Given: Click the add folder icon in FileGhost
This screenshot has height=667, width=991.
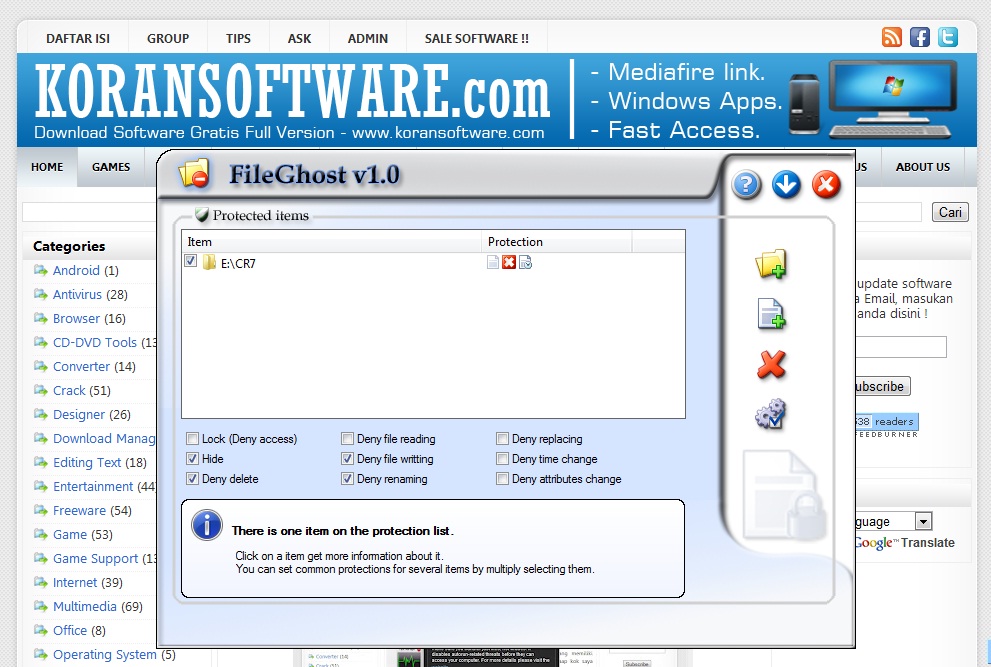Looking at the screenshot, I should pos(771,264).
